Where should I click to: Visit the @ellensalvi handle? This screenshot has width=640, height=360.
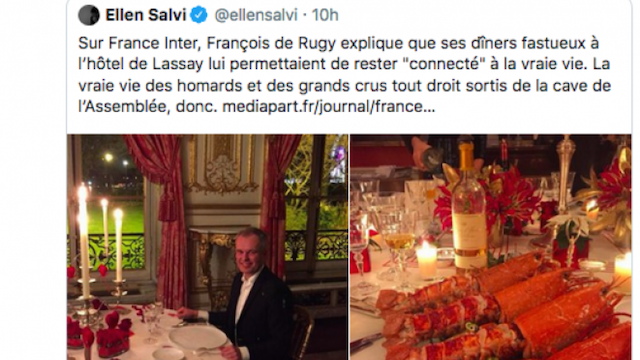coord(256,15)
